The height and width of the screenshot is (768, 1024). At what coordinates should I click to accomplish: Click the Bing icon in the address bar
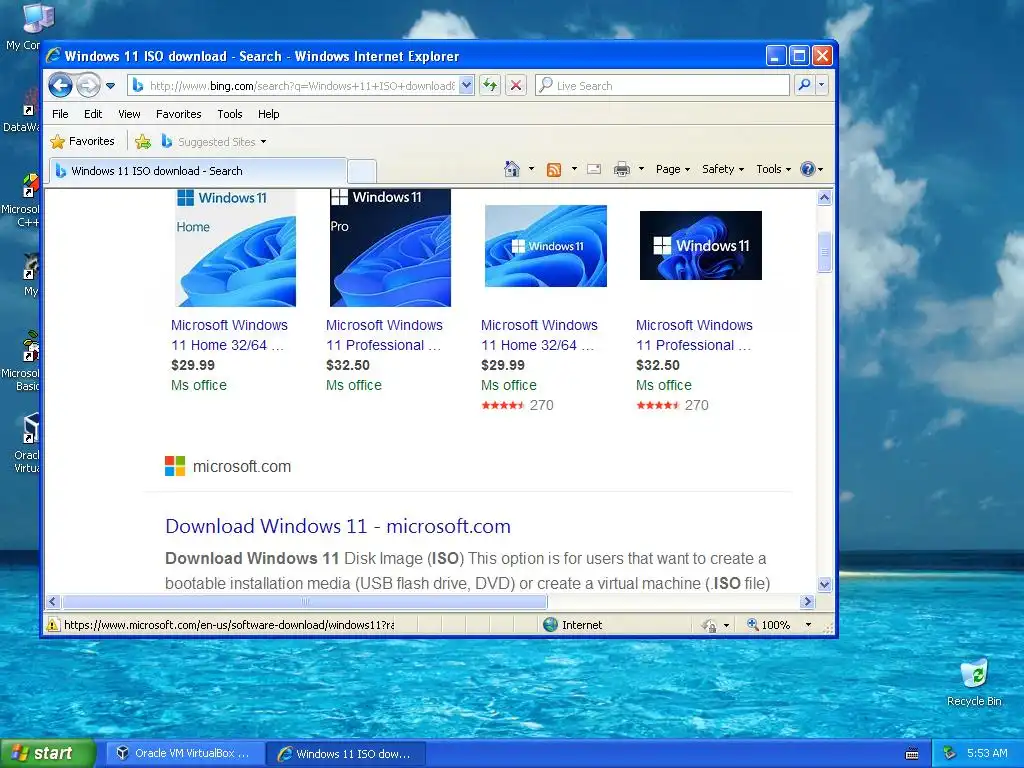[x=138, y=86]
